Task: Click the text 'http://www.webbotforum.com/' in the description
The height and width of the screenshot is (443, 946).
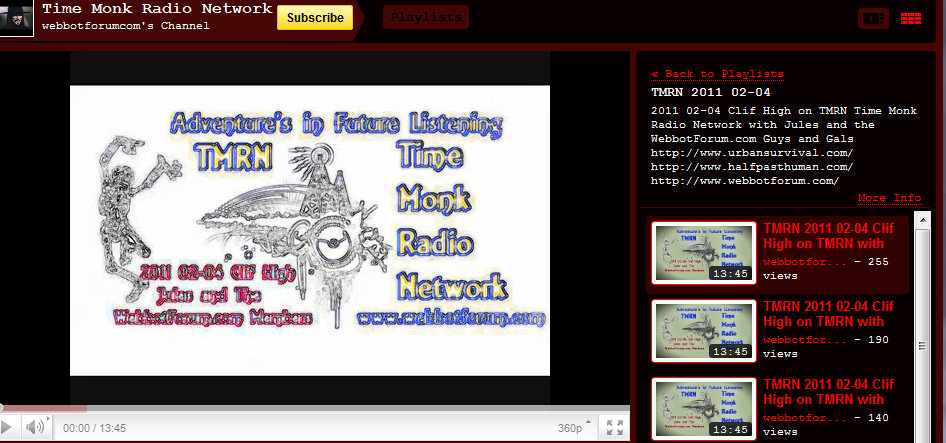Action: coord(745,181)
